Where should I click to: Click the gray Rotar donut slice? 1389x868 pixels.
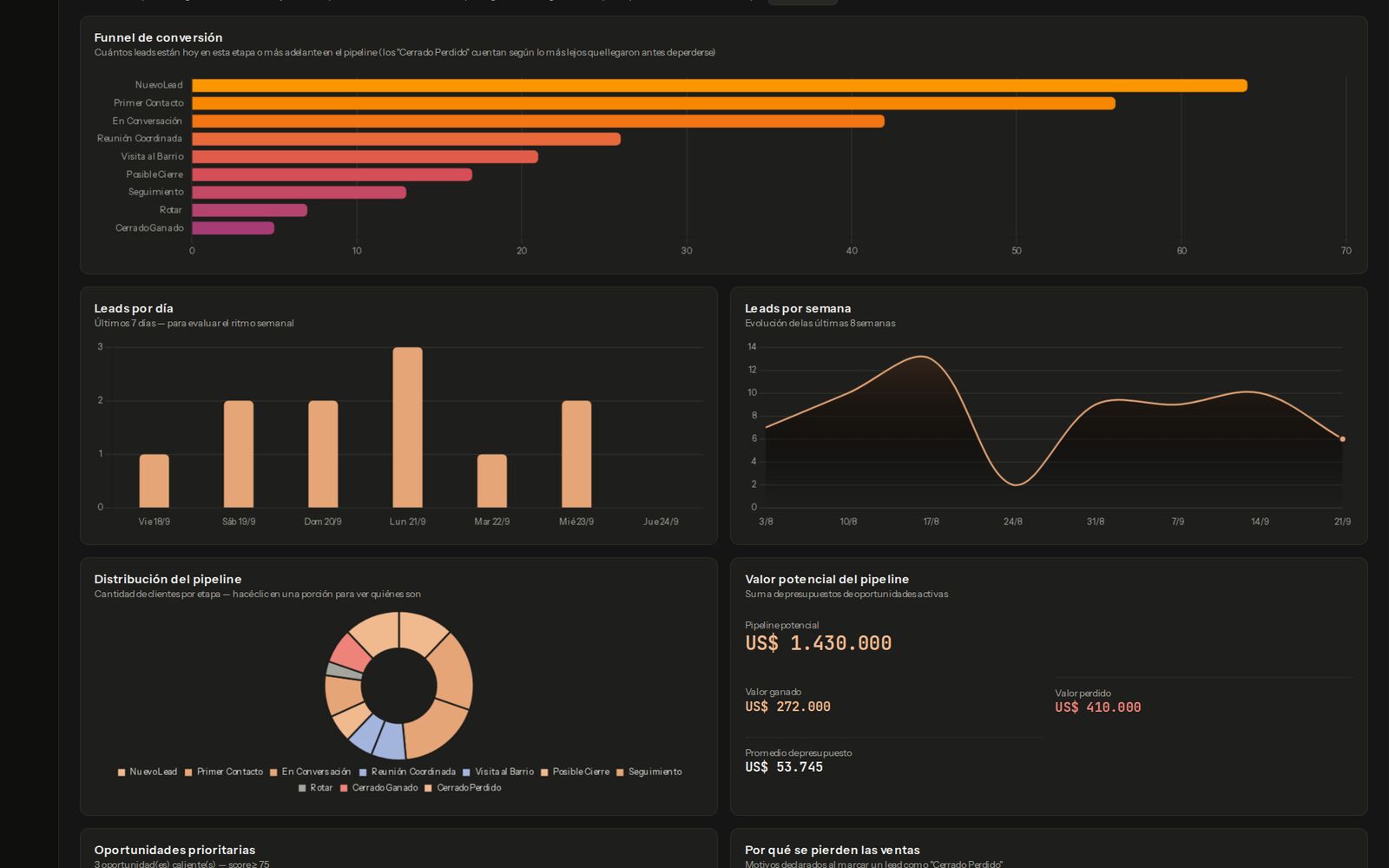click(x=344, y=670)
